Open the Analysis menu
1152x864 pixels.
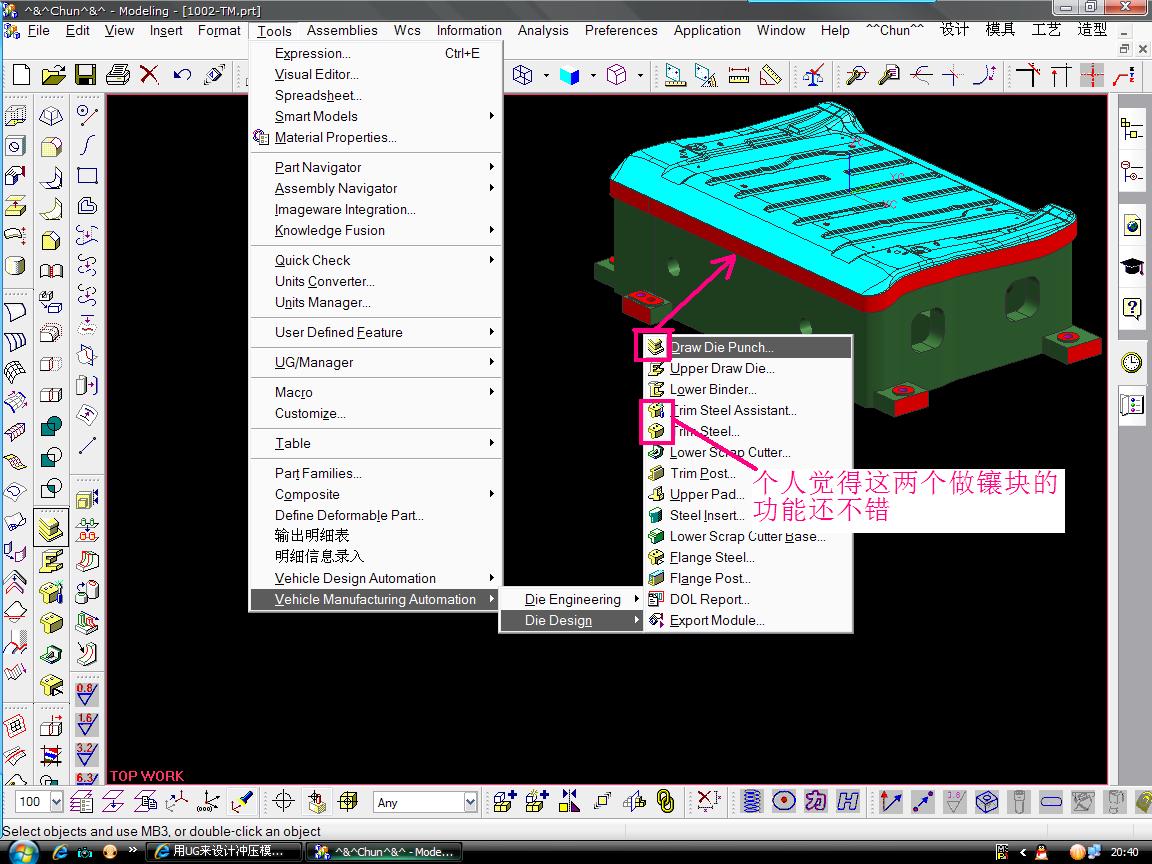coord(543,30)
